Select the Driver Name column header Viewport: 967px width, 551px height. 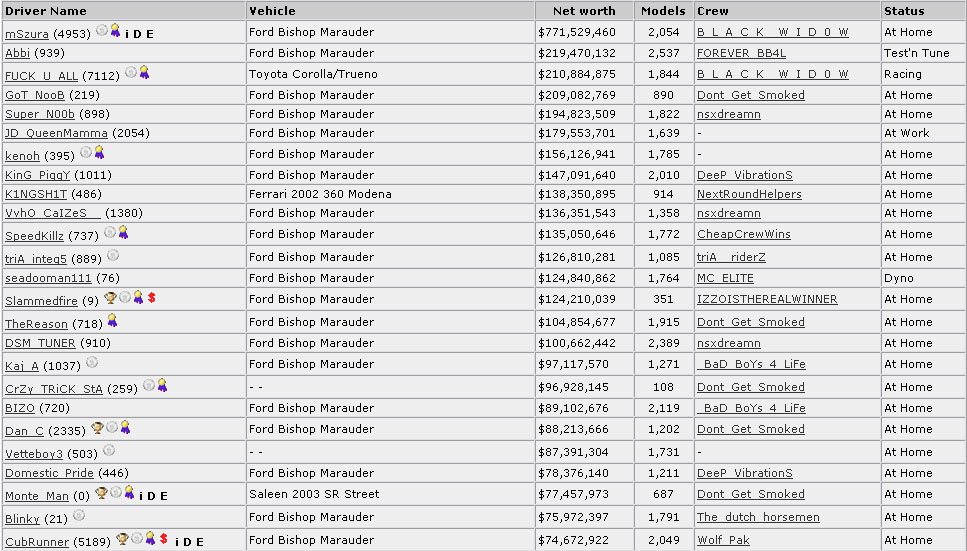[x=46, y=10]
